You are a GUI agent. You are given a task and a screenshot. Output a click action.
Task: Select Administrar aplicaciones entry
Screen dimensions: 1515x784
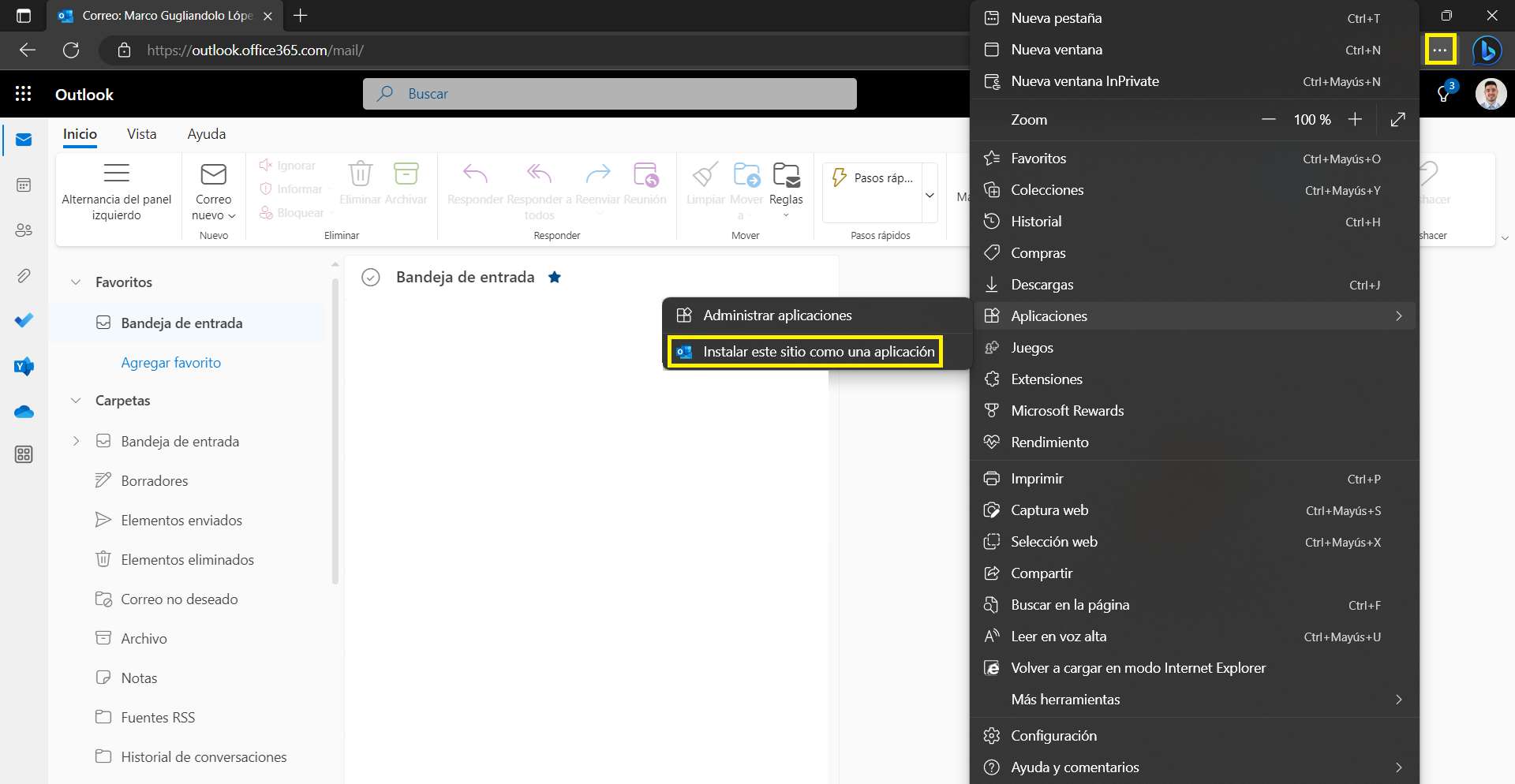tap(817, 315)
